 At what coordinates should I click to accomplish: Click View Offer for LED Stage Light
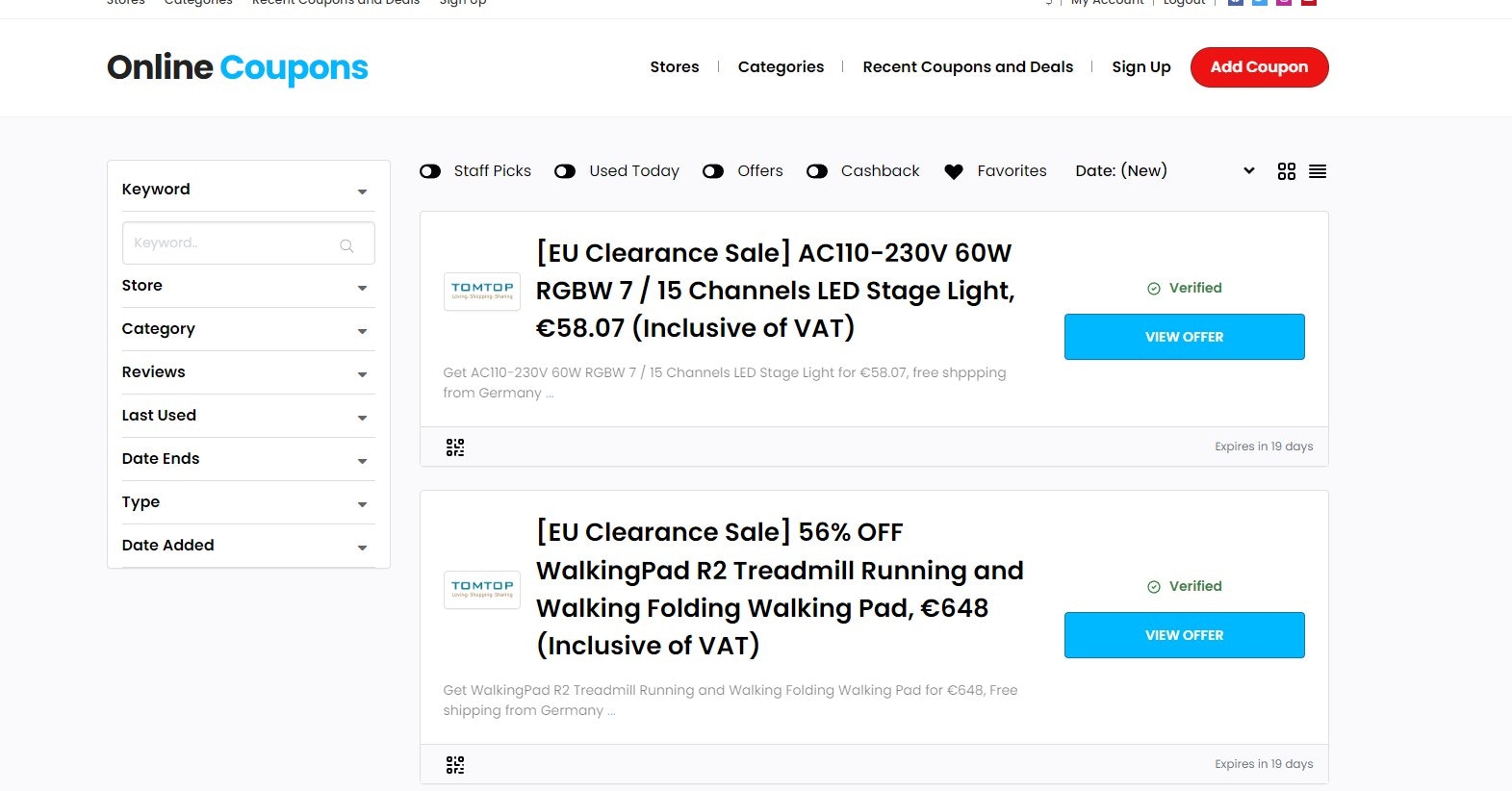click(x=1184, y=337)
